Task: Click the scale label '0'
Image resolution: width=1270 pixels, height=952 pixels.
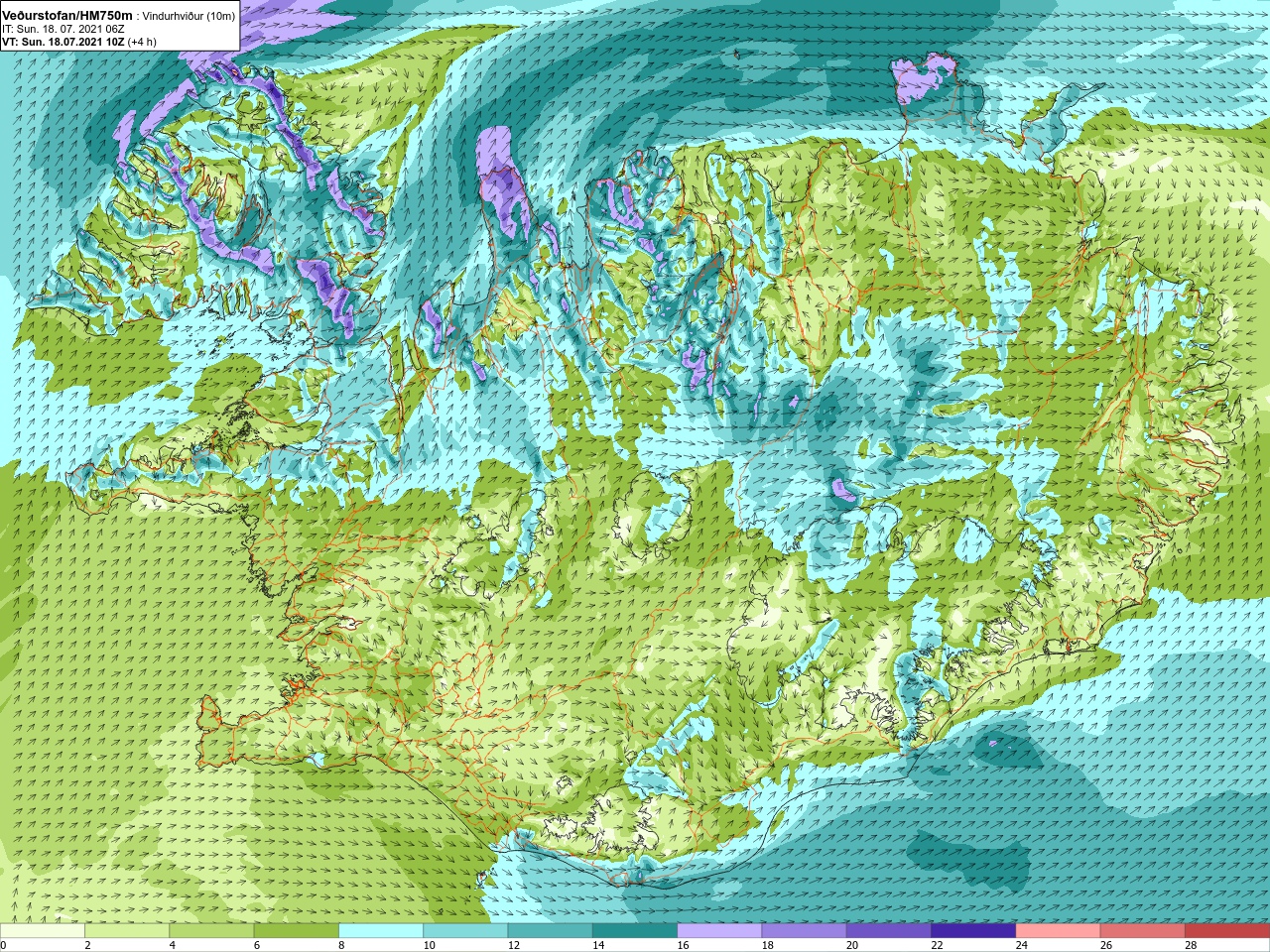Action: 4,945
